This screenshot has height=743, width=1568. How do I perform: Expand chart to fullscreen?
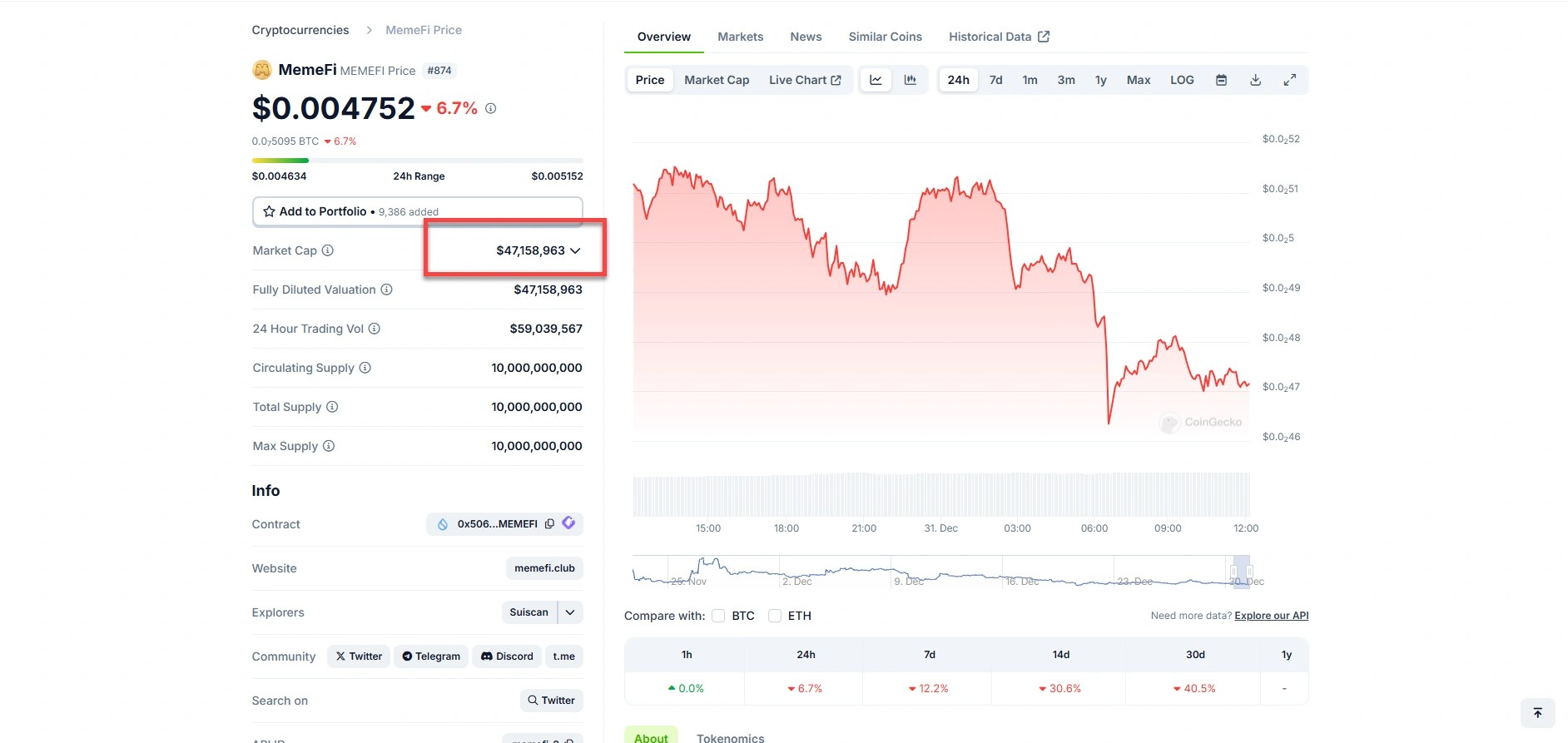click(x=1289, y=80)
